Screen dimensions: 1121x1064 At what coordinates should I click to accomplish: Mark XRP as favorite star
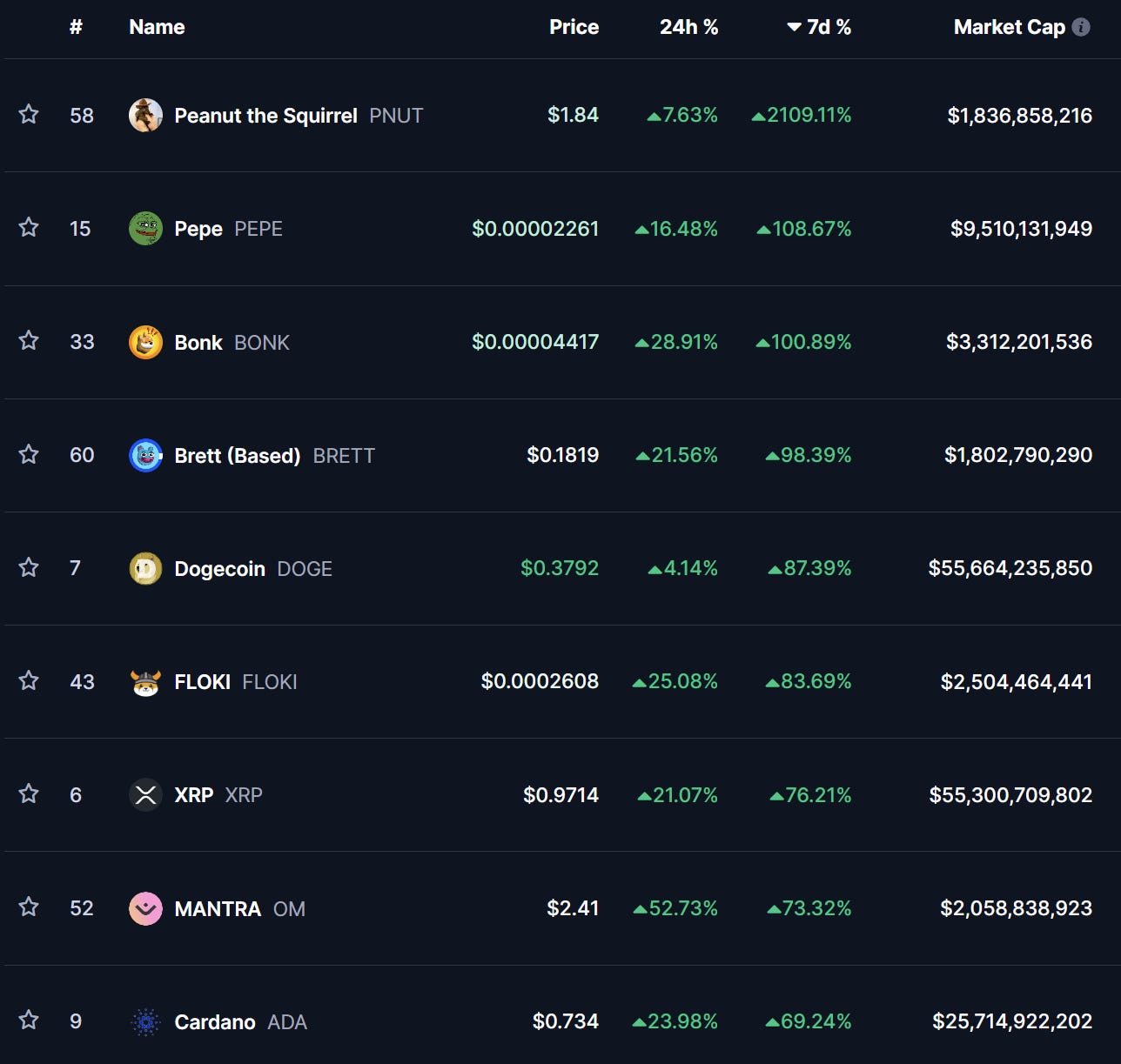click(x=29, y=793)
